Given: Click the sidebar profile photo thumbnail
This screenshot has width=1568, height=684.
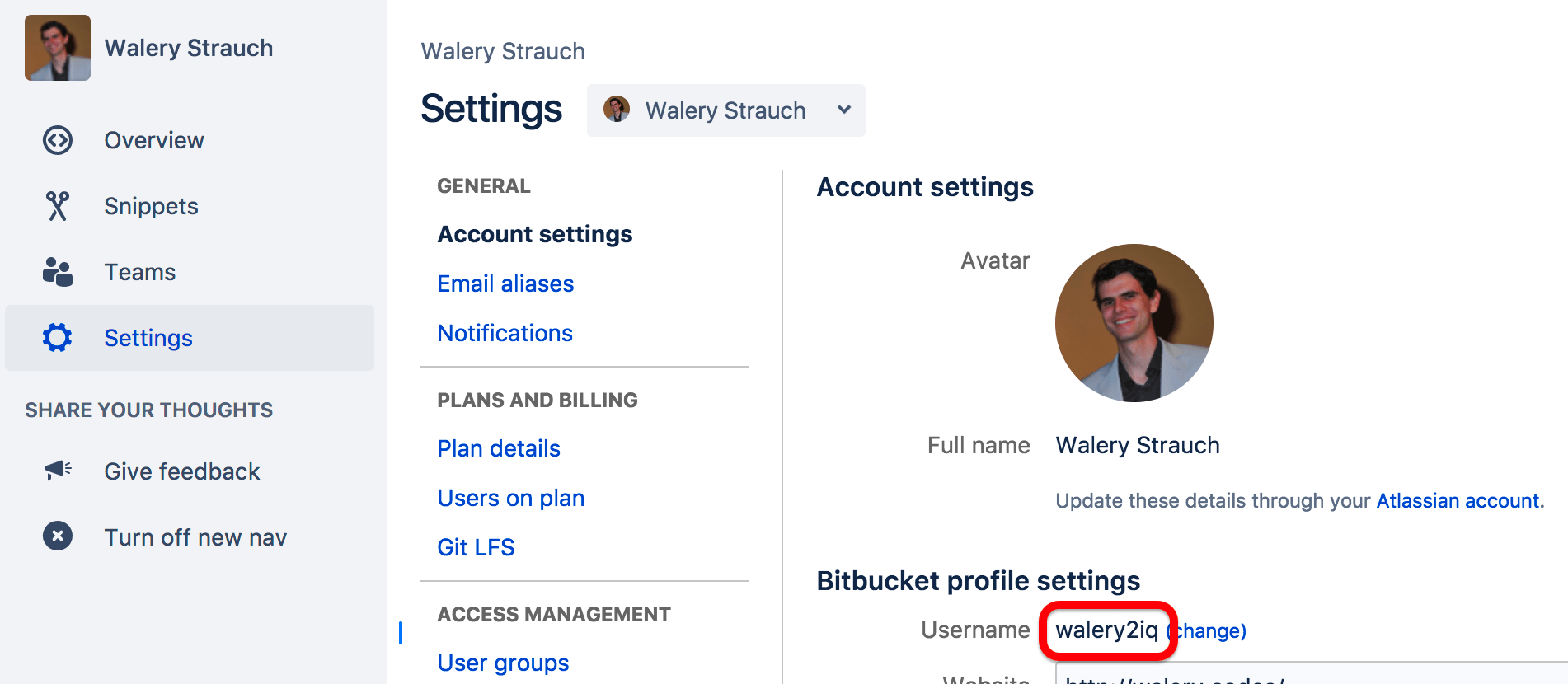Looking at the screenshot, I should tap(58, 48).
